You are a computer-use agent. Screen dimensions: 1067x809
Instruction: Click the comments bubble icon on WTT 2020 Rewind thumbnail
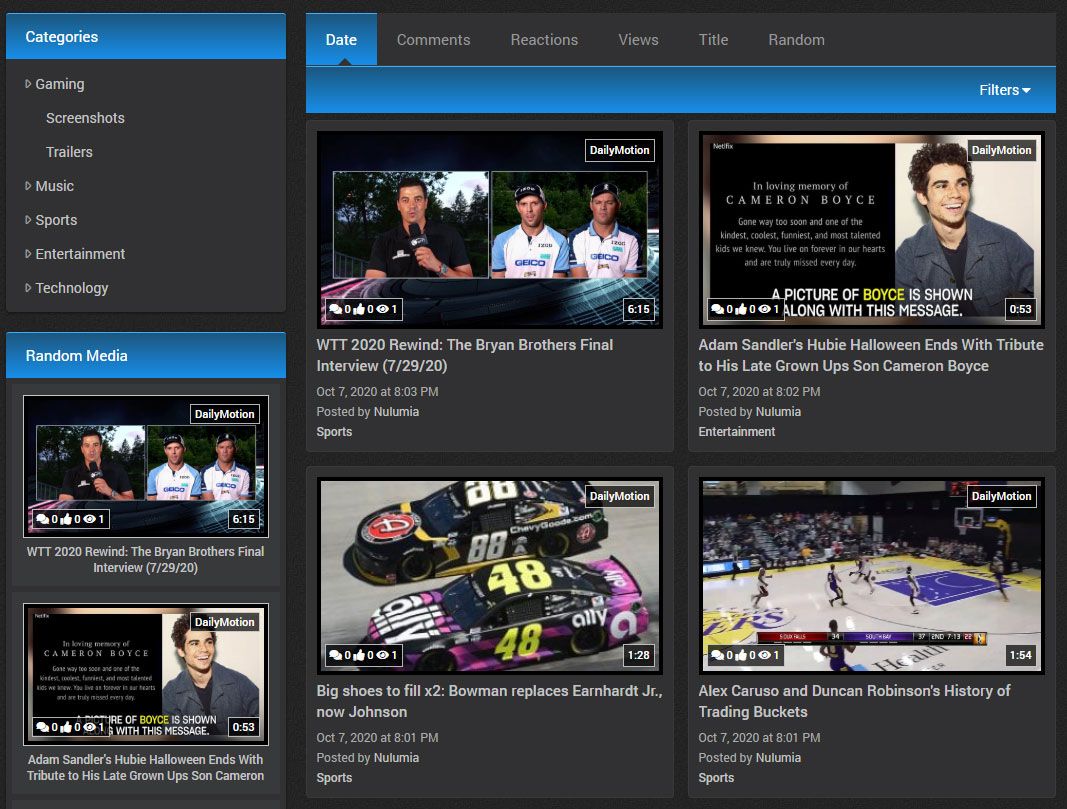tap(333, 309)
